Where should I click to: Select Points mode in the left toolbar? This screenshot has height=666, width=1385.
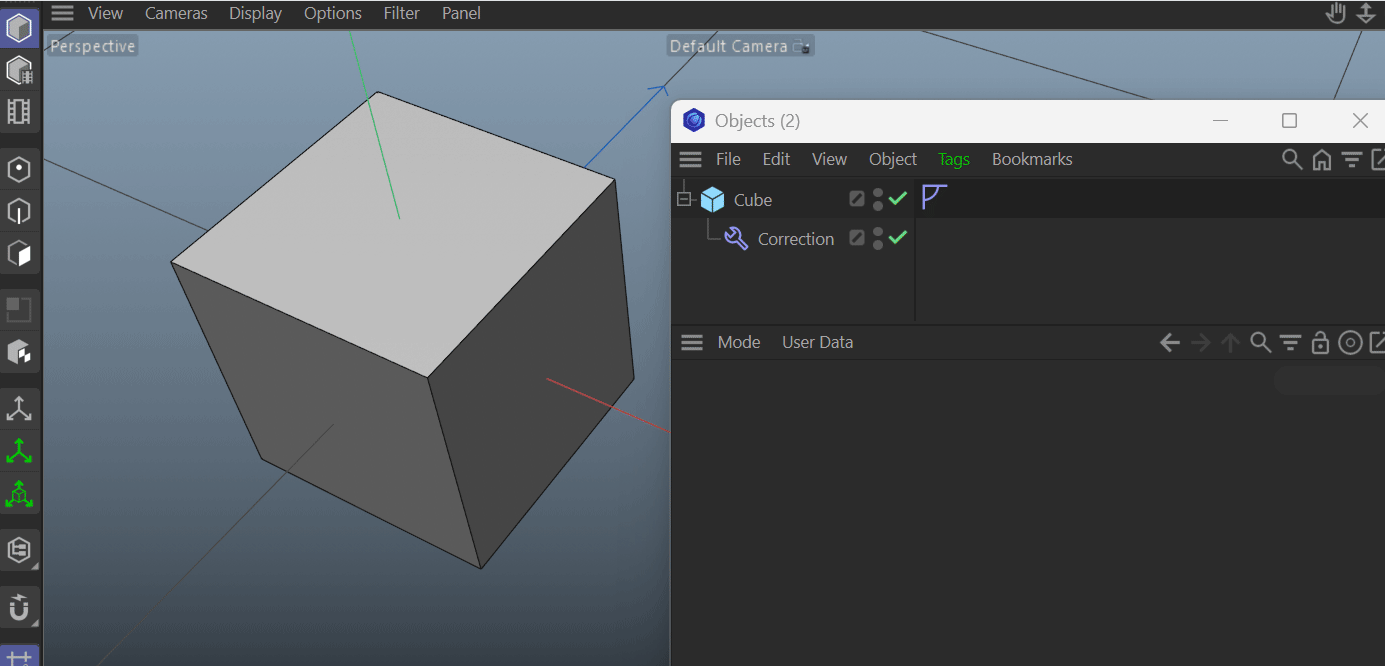(19, 170)
